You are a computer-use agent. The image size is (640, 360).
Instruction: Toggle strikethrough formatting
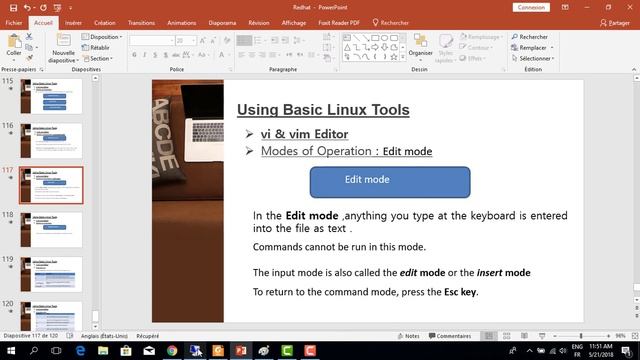[x=176, y=55]
